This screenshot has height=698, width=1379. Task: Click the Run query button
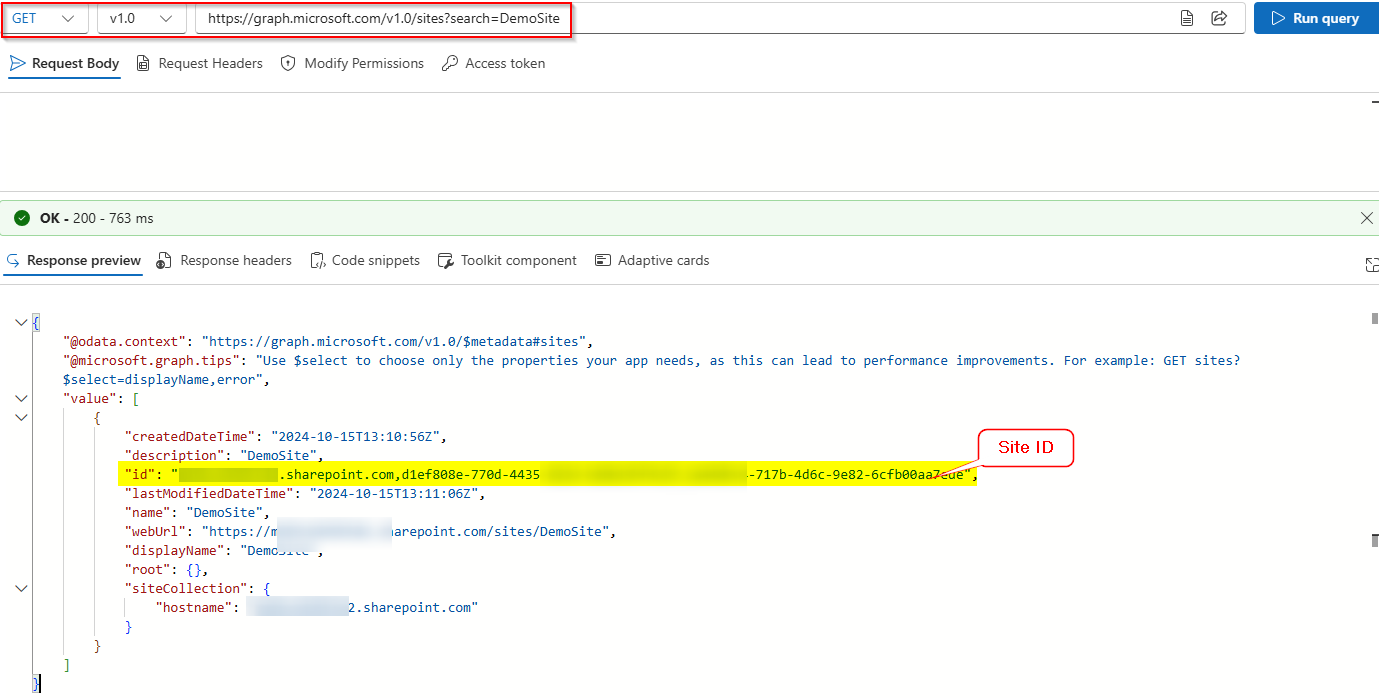coord(1315,17)
